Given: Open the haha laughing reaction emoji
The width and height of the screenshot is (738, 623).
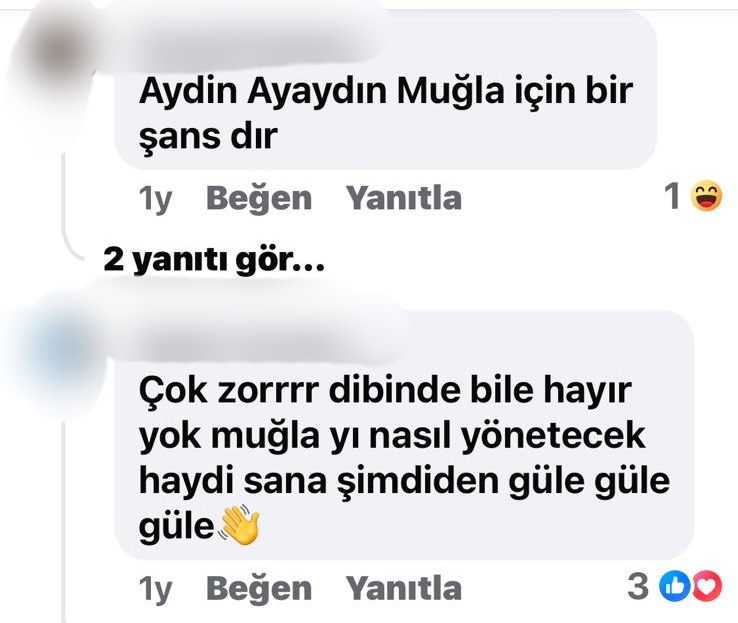Looking at the screenshot, I should coord(706,196).
